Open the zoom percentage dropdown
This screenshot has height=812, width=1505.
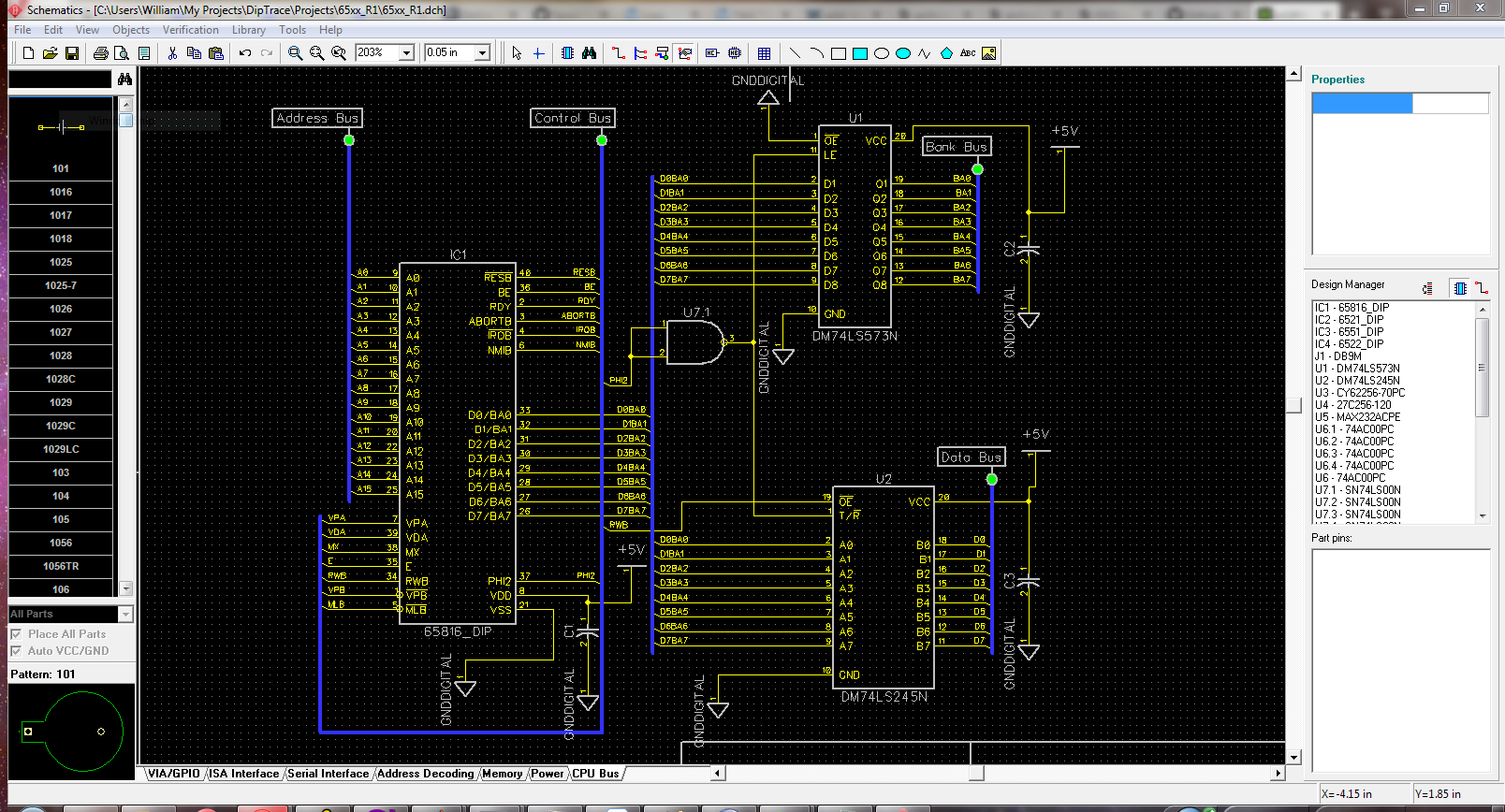coord(406,53)
